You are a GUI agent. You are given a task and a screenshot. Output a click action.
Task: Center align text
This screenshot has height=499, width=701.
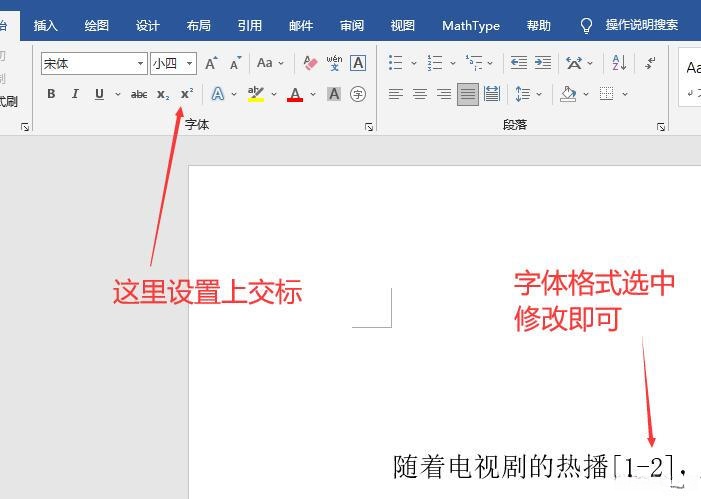tap(420, 94)
